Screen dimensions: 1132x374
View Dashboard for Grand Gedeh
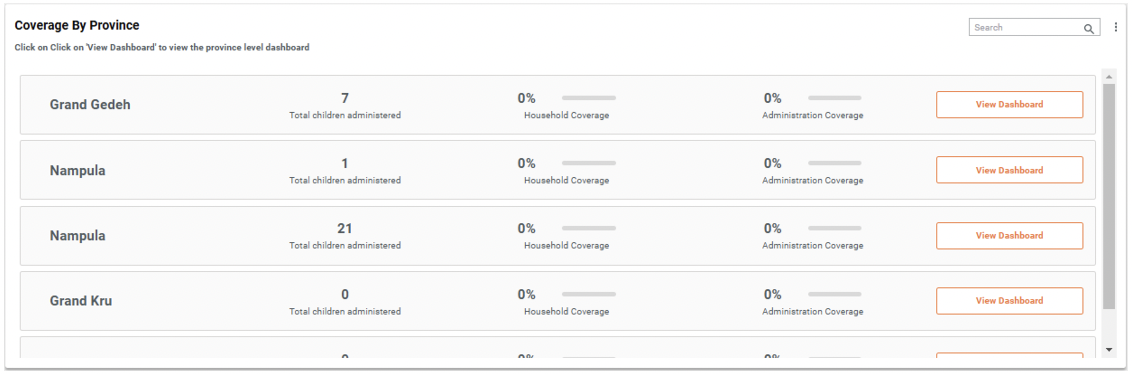(1009, 105)
